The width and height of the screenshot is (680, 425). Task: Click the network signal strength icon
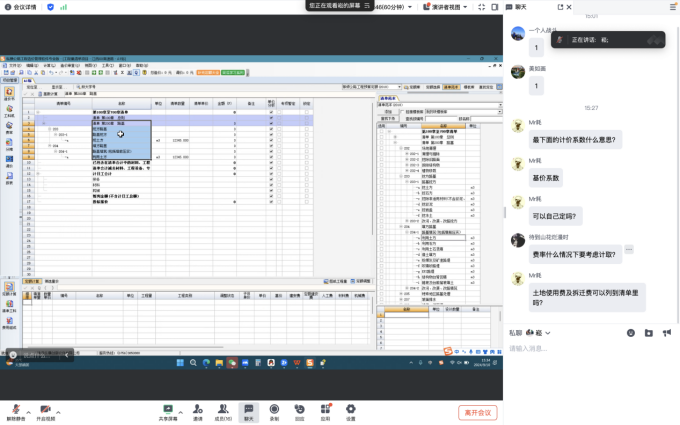[x=63, y=7]
